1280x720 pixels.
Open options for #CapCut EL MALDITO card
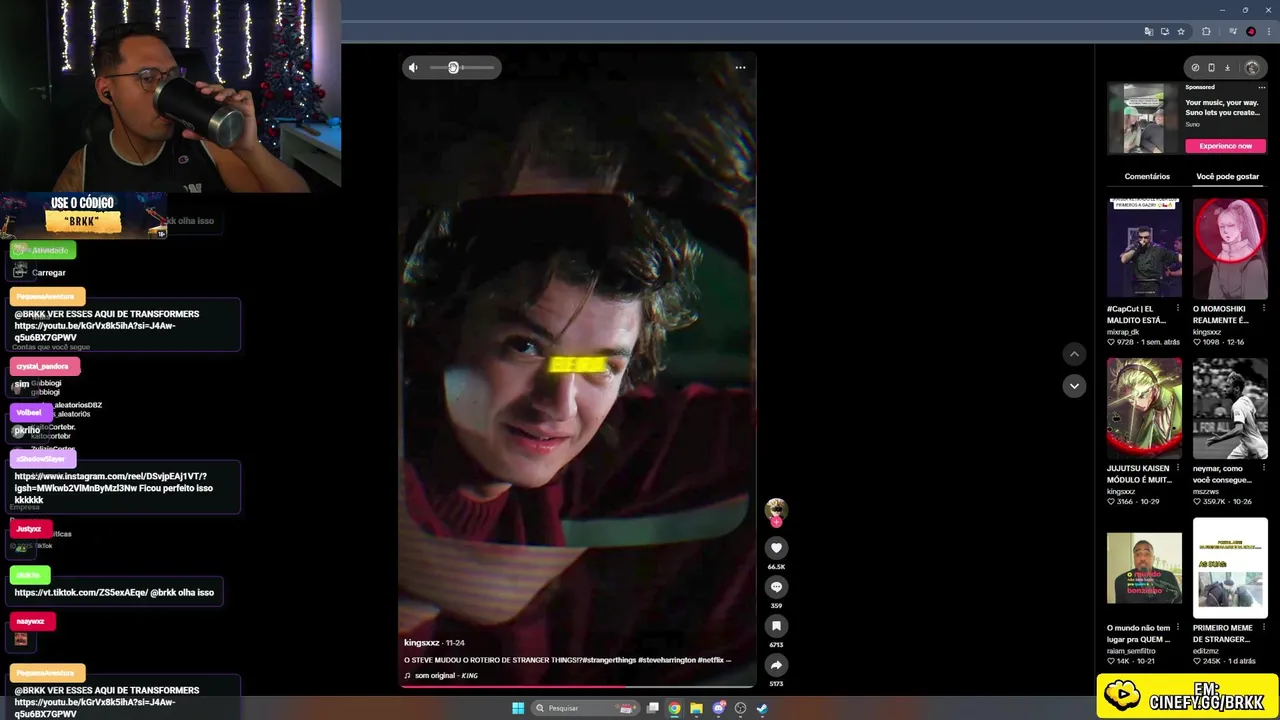pos(1177,308)
